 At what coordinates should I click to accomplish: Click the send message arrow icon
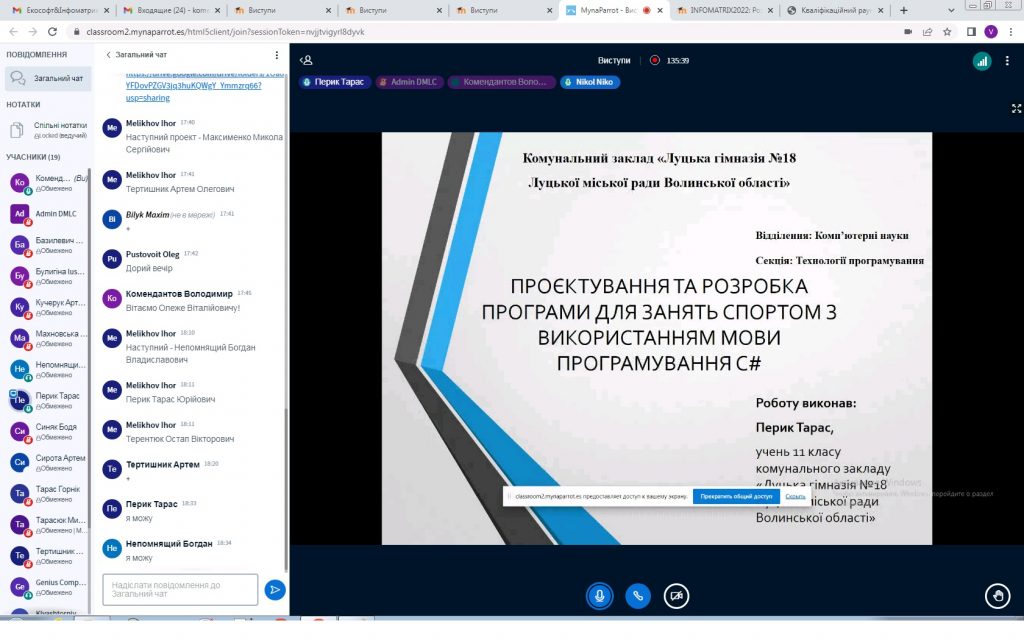click(x=274, y=590)
